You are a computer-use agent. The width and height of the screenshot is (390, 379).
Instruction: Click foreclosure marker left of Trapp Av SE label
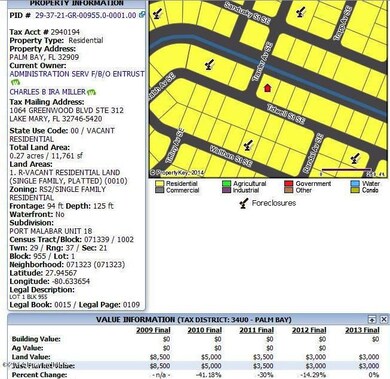pos(301,12)
